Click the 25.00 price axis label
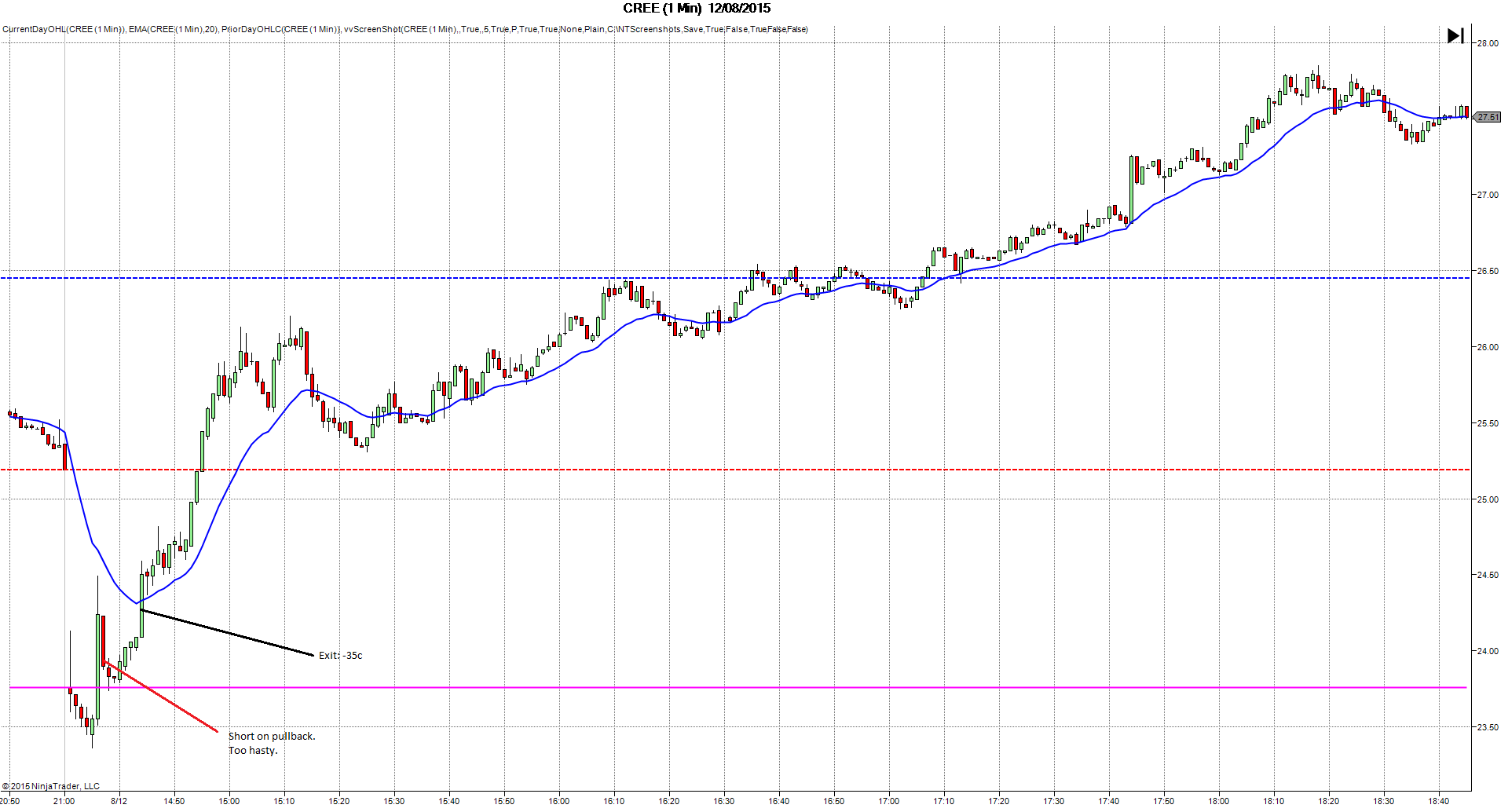 (x=1488, y=499)
